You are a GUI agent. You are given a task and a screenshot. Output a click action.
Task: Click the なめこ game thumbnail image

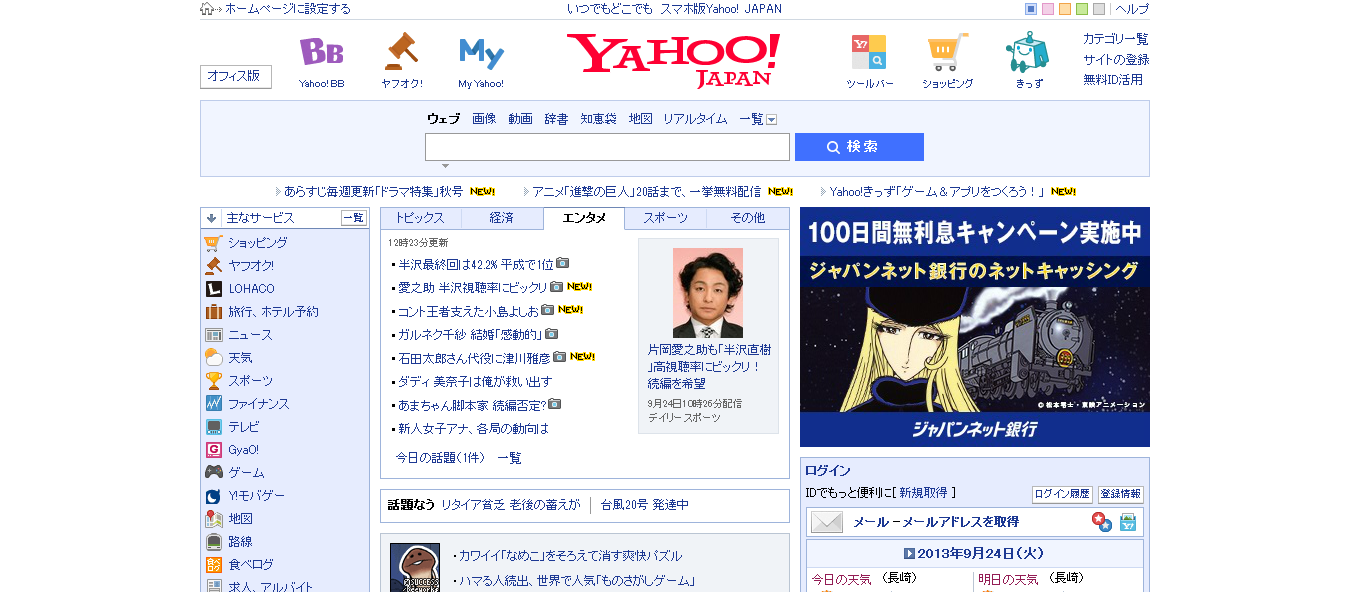coord(415,568)
